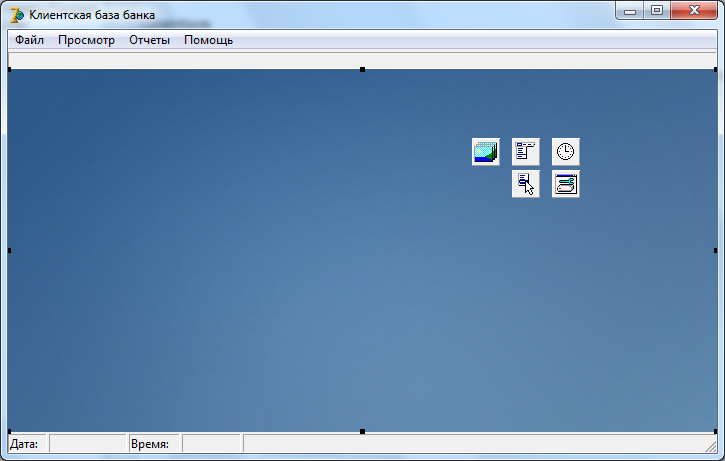The image size is (725, 461).
Task: Click the Дата: status bar label
Action: click(24, 444)
